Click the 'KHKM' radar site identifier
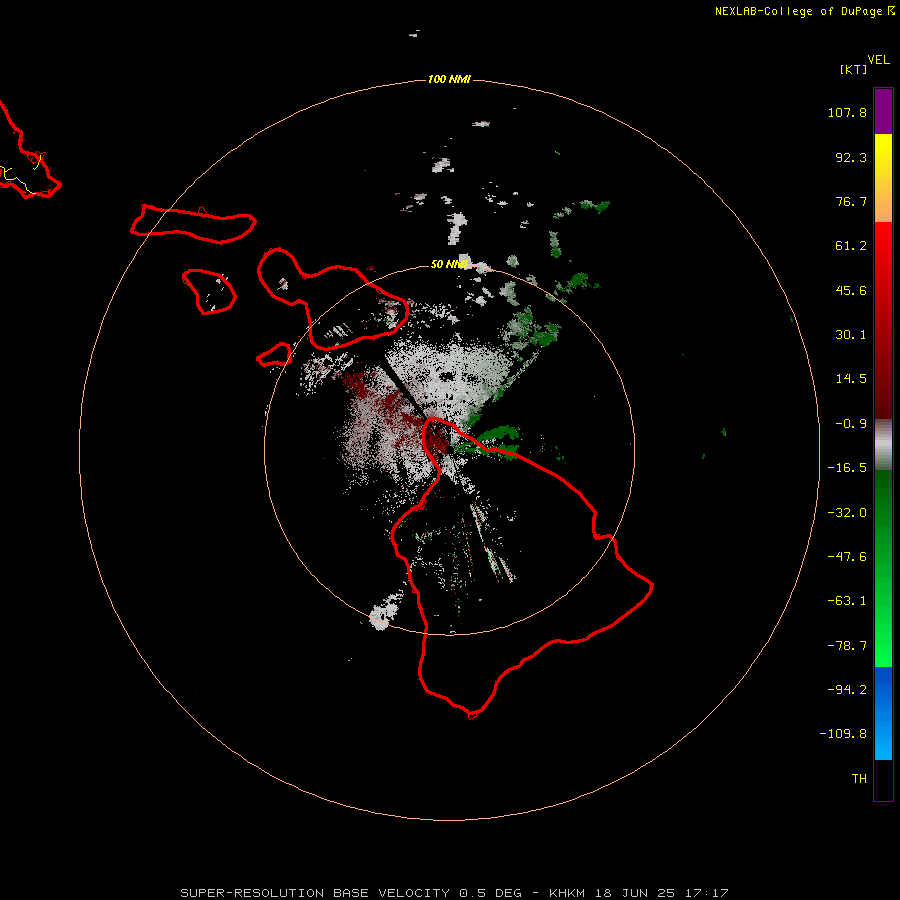Image resolution: width=900 pixels, height=900 pixels. click(x=567, y=893)
